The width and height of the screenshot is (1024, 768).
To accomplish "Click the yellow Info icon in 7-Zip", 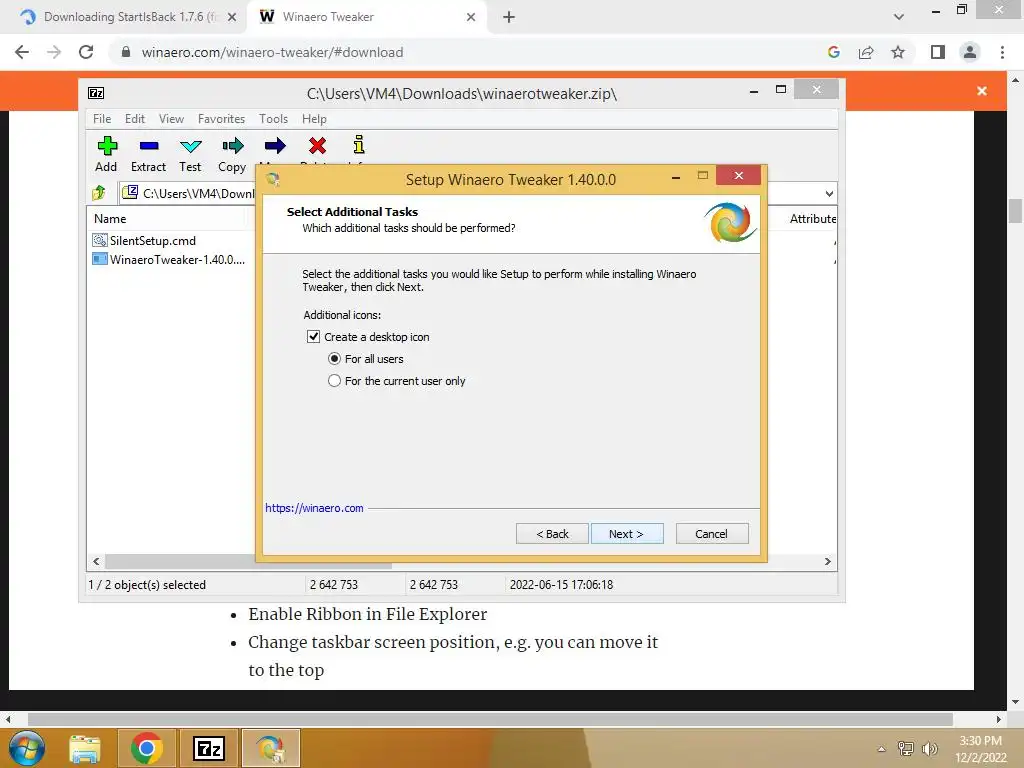I will coord(359,145).
